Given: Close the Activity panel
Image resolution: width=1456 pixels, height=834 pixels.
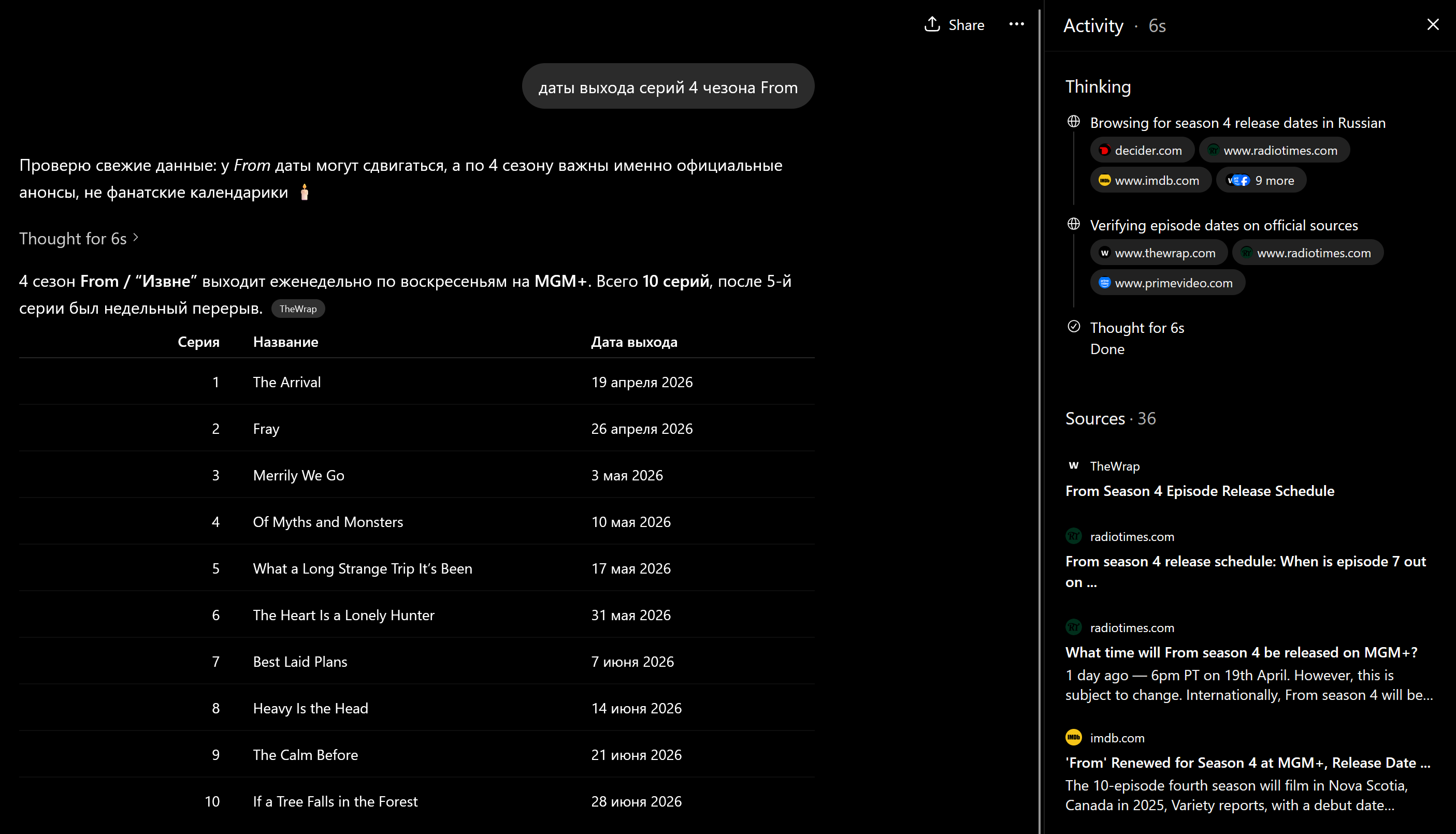Looking at the screenshot, I should 1433,25.
